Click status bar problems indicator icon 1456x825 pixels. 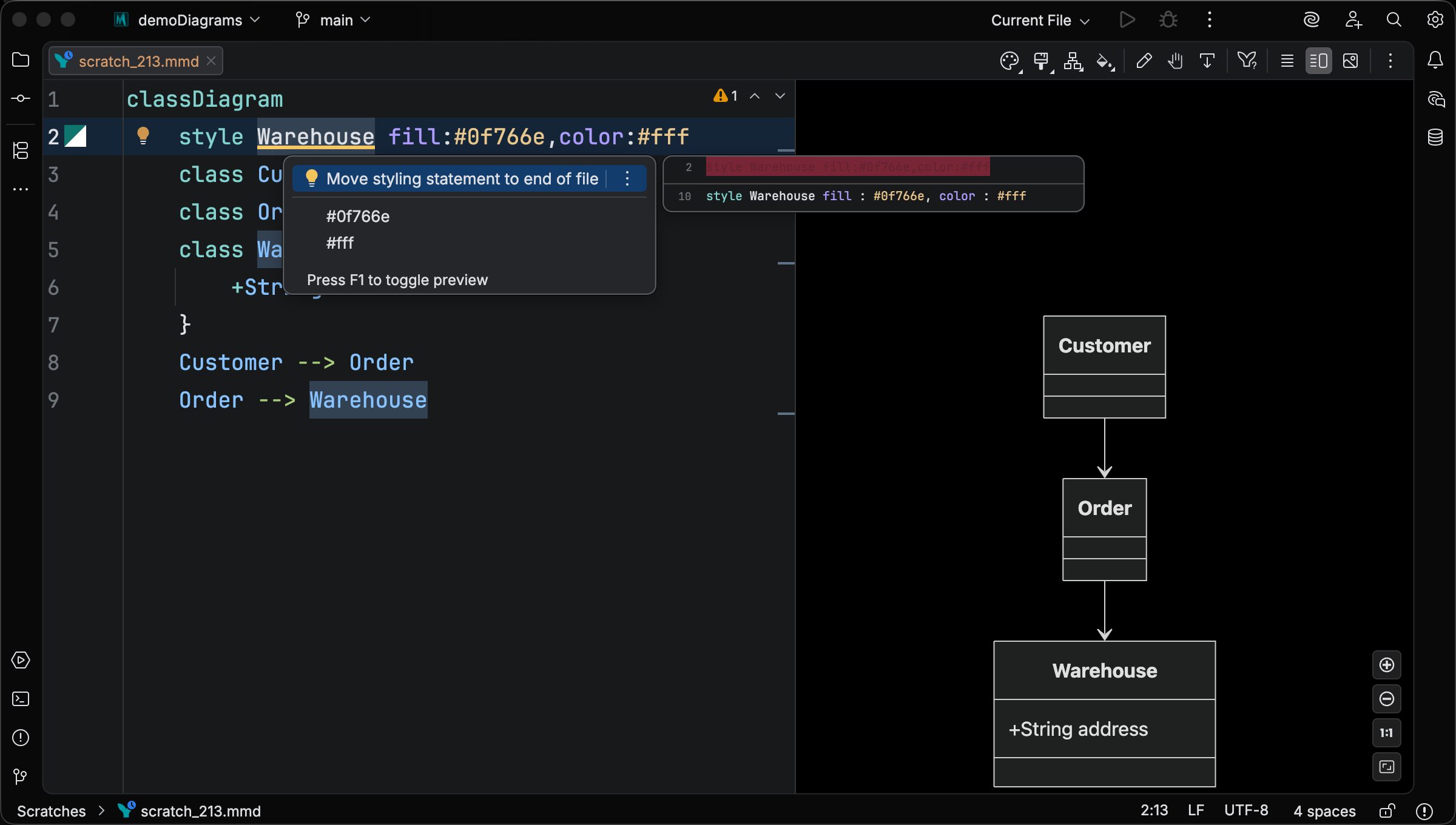click(1424, 811)
